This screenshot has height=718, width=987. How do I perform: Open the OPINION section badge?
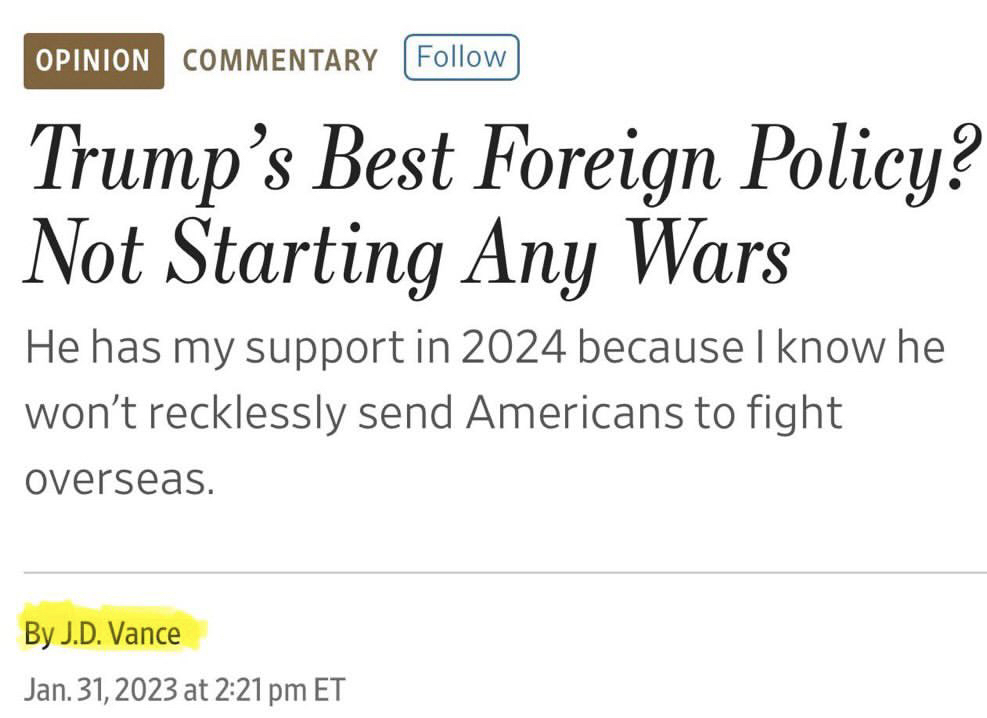point(93,60)
